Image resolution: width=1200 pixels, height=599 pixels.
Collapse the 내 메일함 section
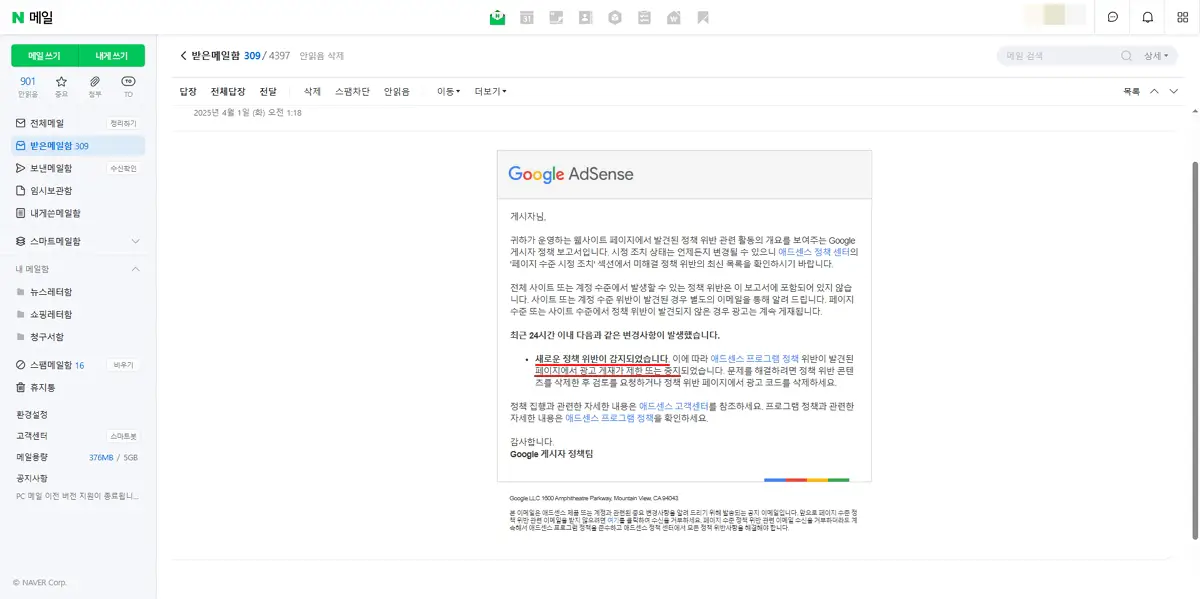(135, 269)
